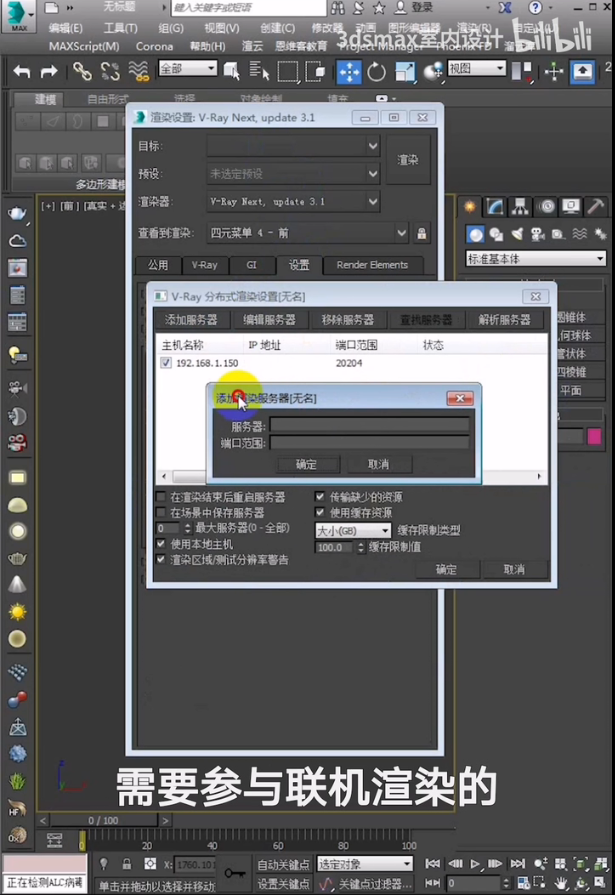Enable 在渲染结束后重启服务器 checkbox
Viewport: 615px width, 895px height.
tap(162, 497)
